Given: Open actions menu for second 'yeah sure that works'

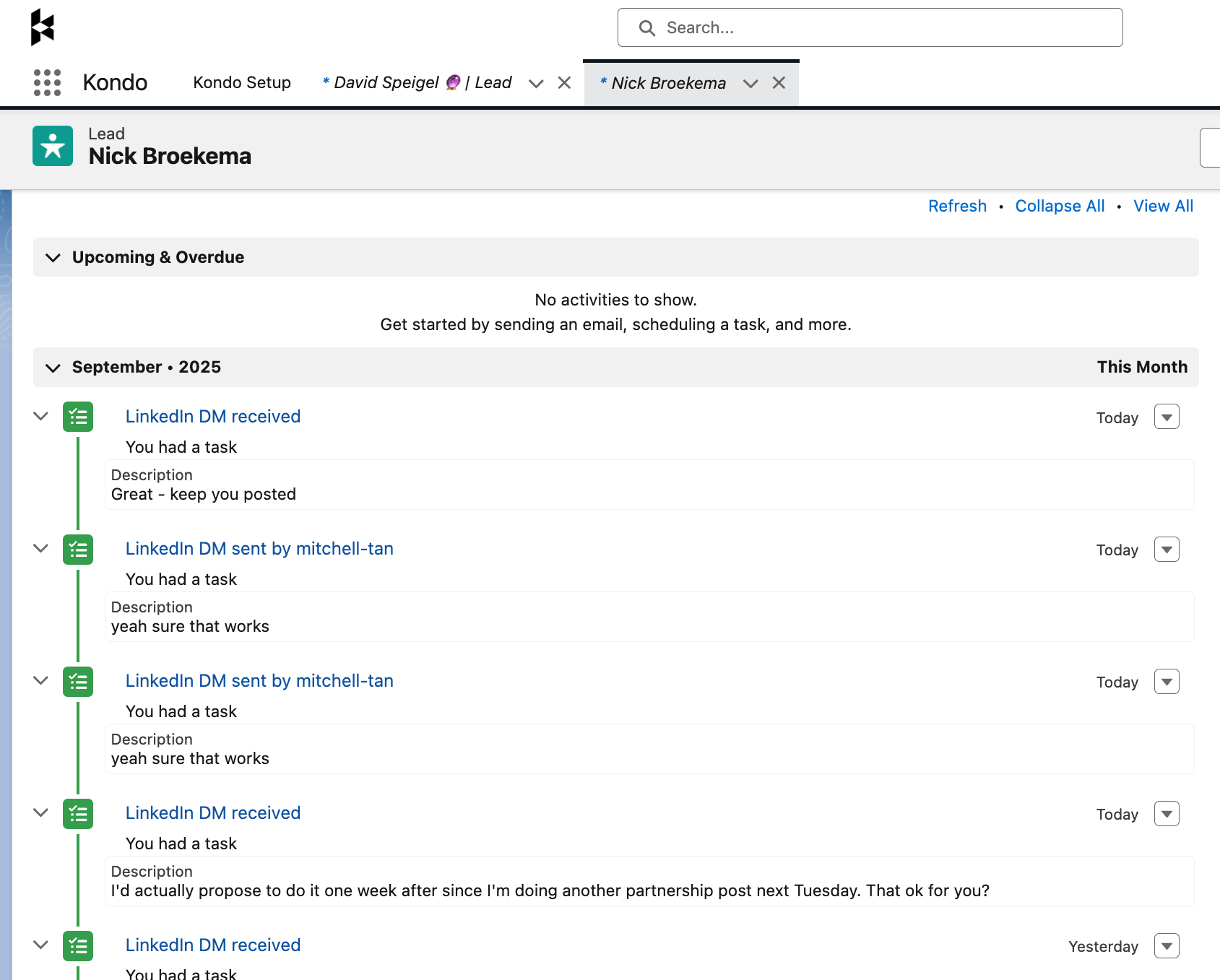Looking at the screenshot, I should click(1167, 682).
